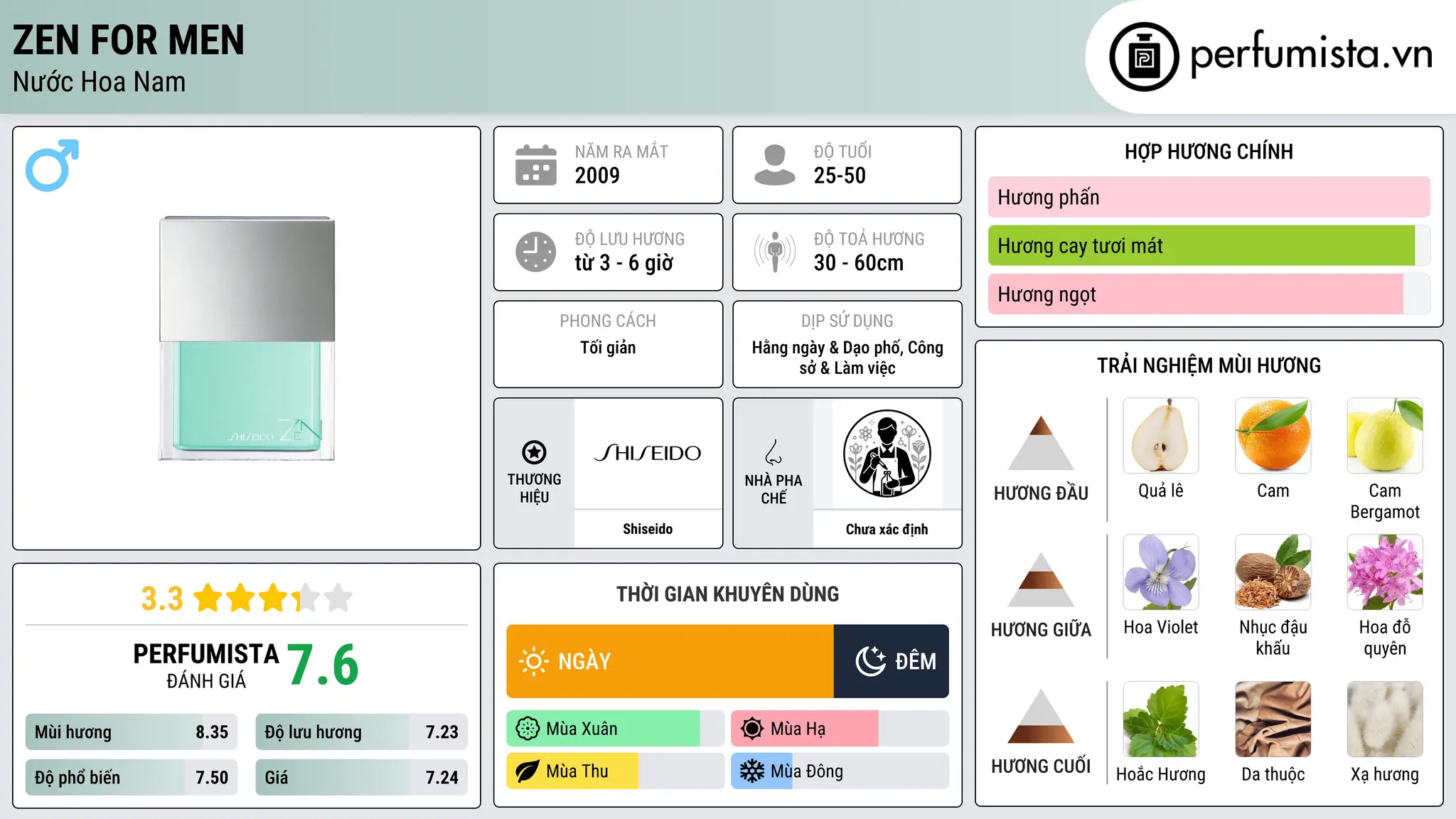Click the Mùa Thu season bar
Image resolution: width=1456 pixels, height=819 pixels.
[615, 771]
